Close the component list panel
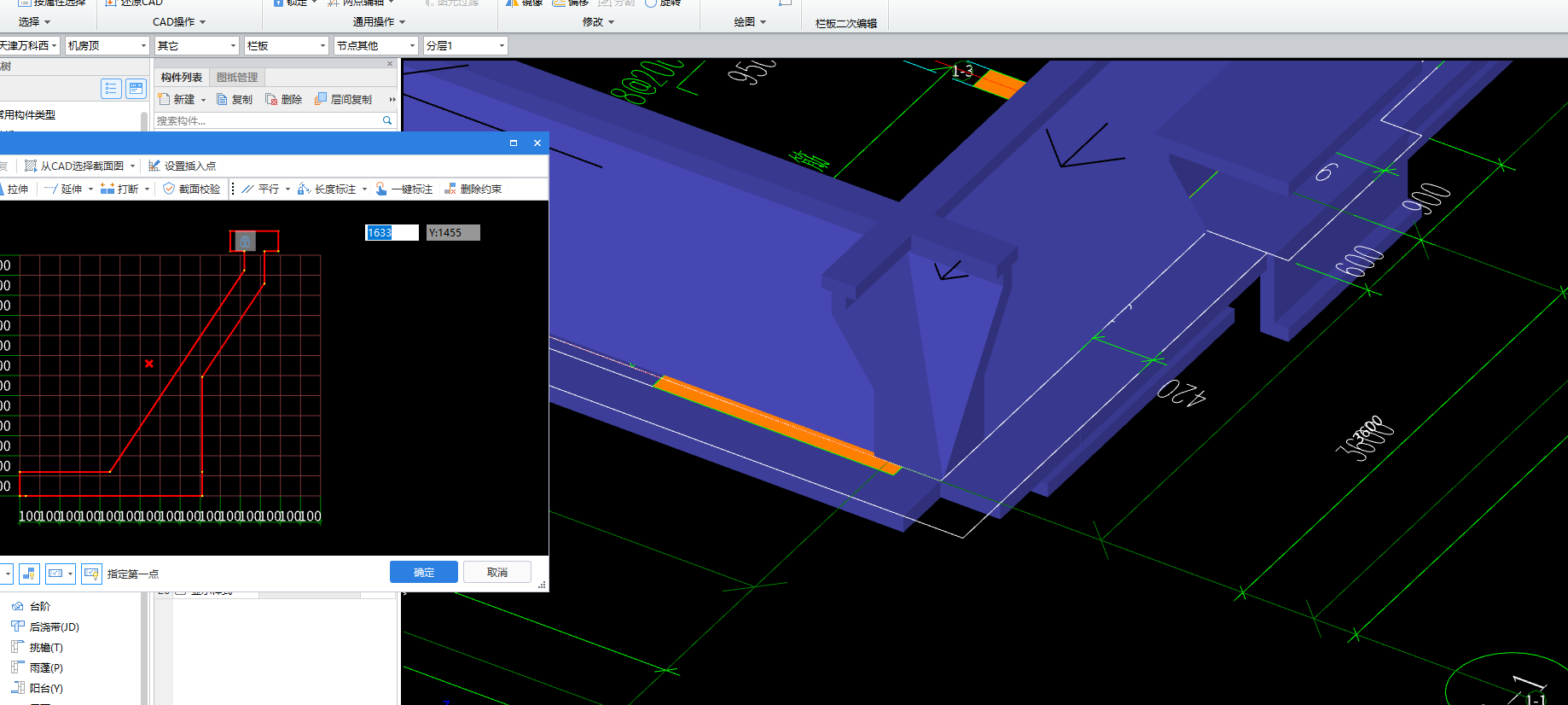This screenshot has width=1568, height=705. click(390, 64)
